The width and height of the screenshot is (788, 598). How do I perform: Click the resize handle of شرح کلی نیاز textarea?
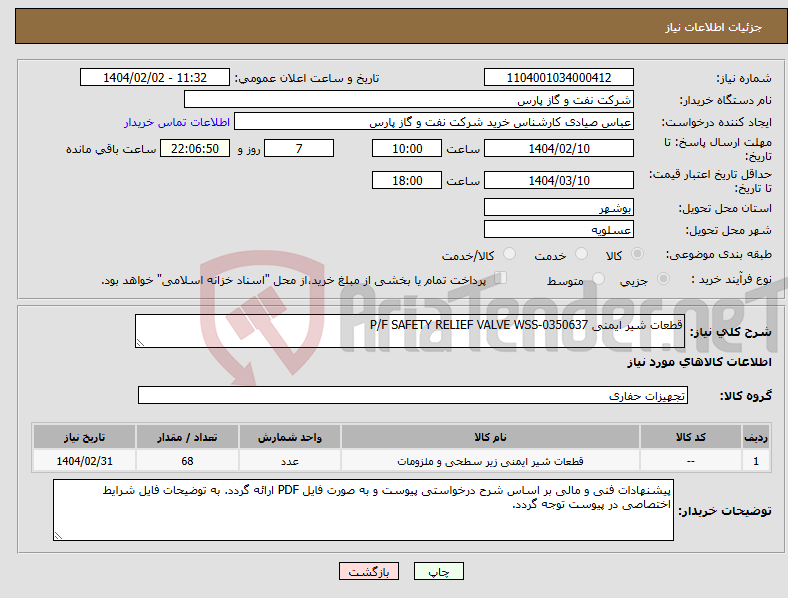(140, 342)
